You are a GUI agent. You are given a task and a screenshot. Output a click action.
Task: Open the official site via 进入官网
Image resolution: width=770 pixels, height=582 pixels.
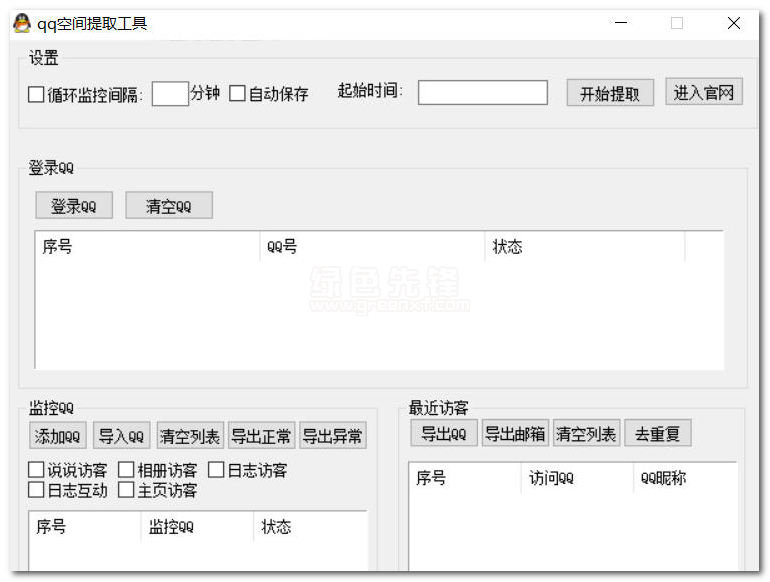click(x=704, y=91)
